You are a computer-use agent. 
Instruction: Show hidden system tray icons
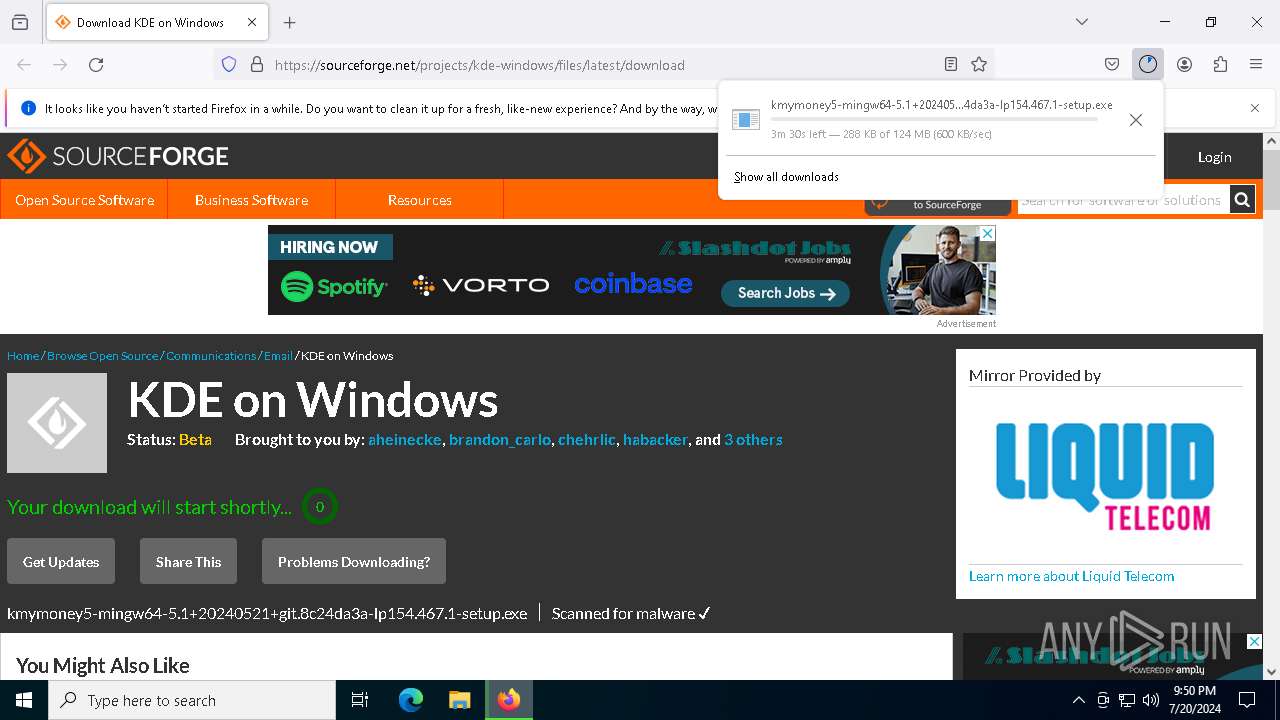(x=1078, y=700)
